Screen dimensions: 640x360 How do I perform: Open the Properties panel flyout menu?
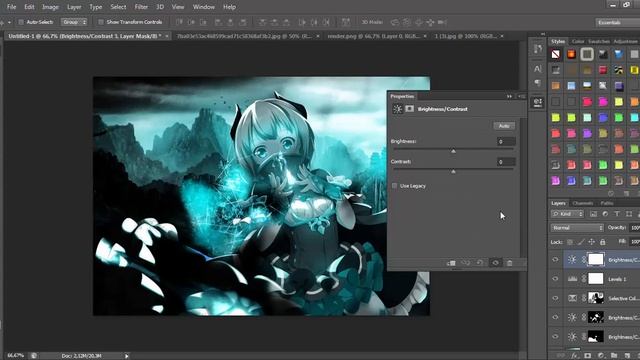522,96
